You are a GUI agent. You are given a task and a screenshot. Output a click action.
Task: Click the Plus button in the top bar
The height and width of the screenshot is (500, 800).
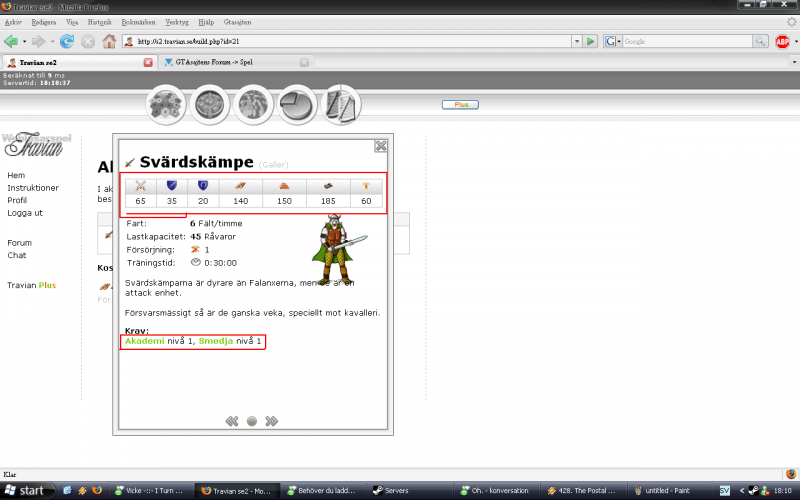[460, 105]
